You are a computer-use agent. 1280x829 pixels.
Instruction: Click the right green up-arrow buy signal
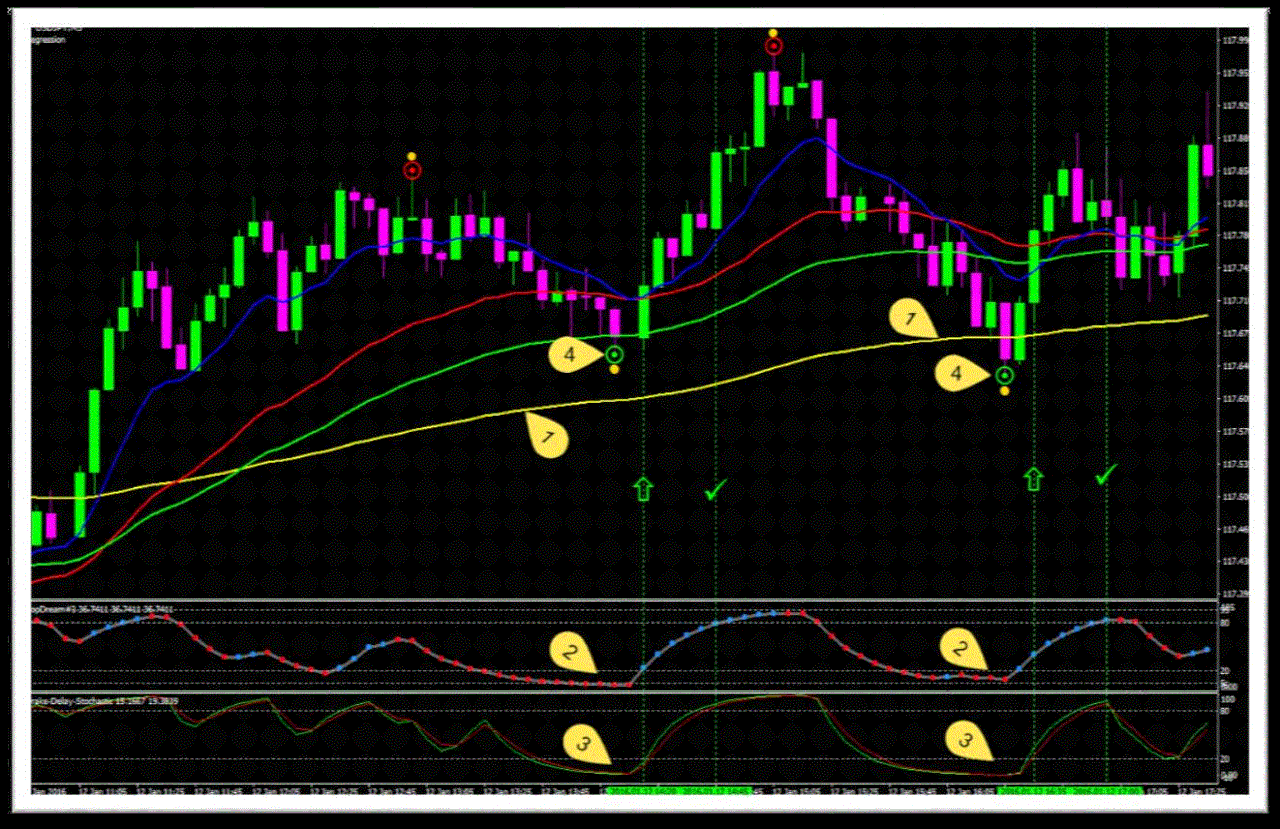coord(1032,477)
